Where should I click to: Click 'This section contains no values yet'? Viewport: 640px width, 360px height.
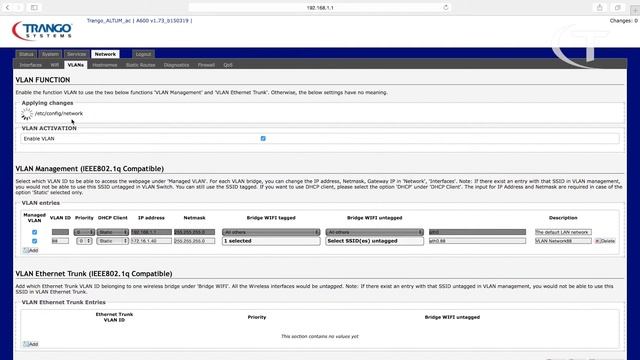[320, 336]
